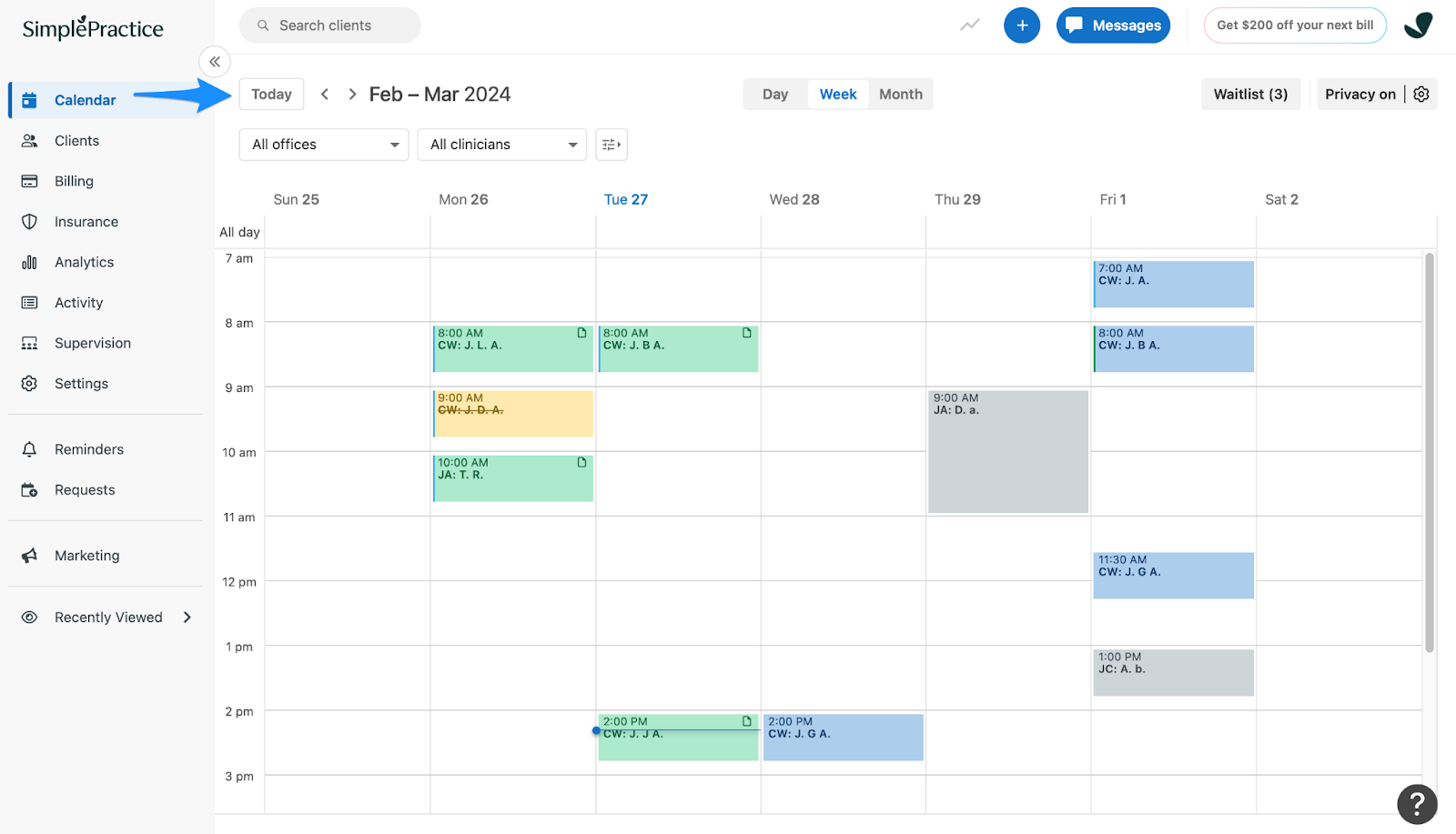
Task: Open the All offices dropdown
Action: [323, 144]
